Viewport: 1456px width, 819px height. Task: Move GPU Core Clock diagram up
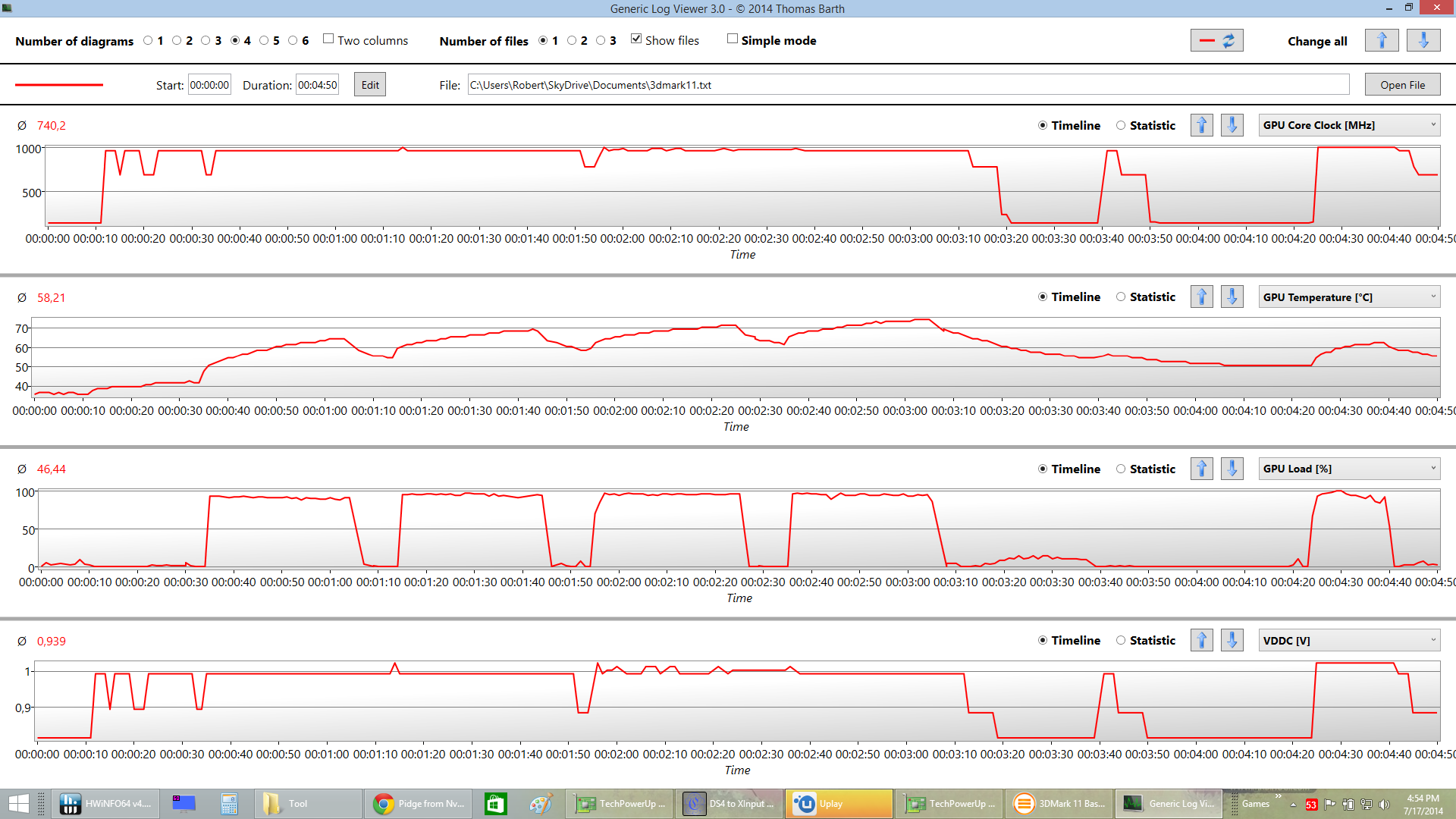[x=1201, y=125]
